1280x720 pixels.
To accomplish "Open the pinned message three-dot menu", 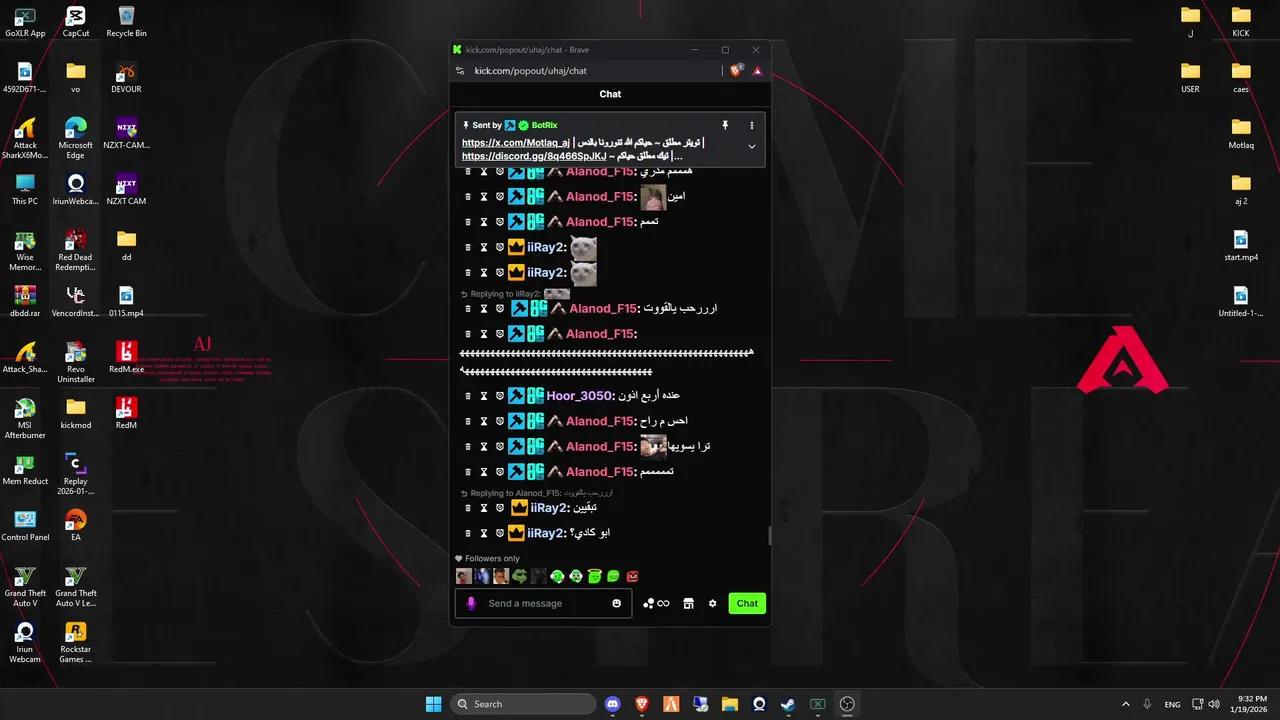I will (752, 125).
